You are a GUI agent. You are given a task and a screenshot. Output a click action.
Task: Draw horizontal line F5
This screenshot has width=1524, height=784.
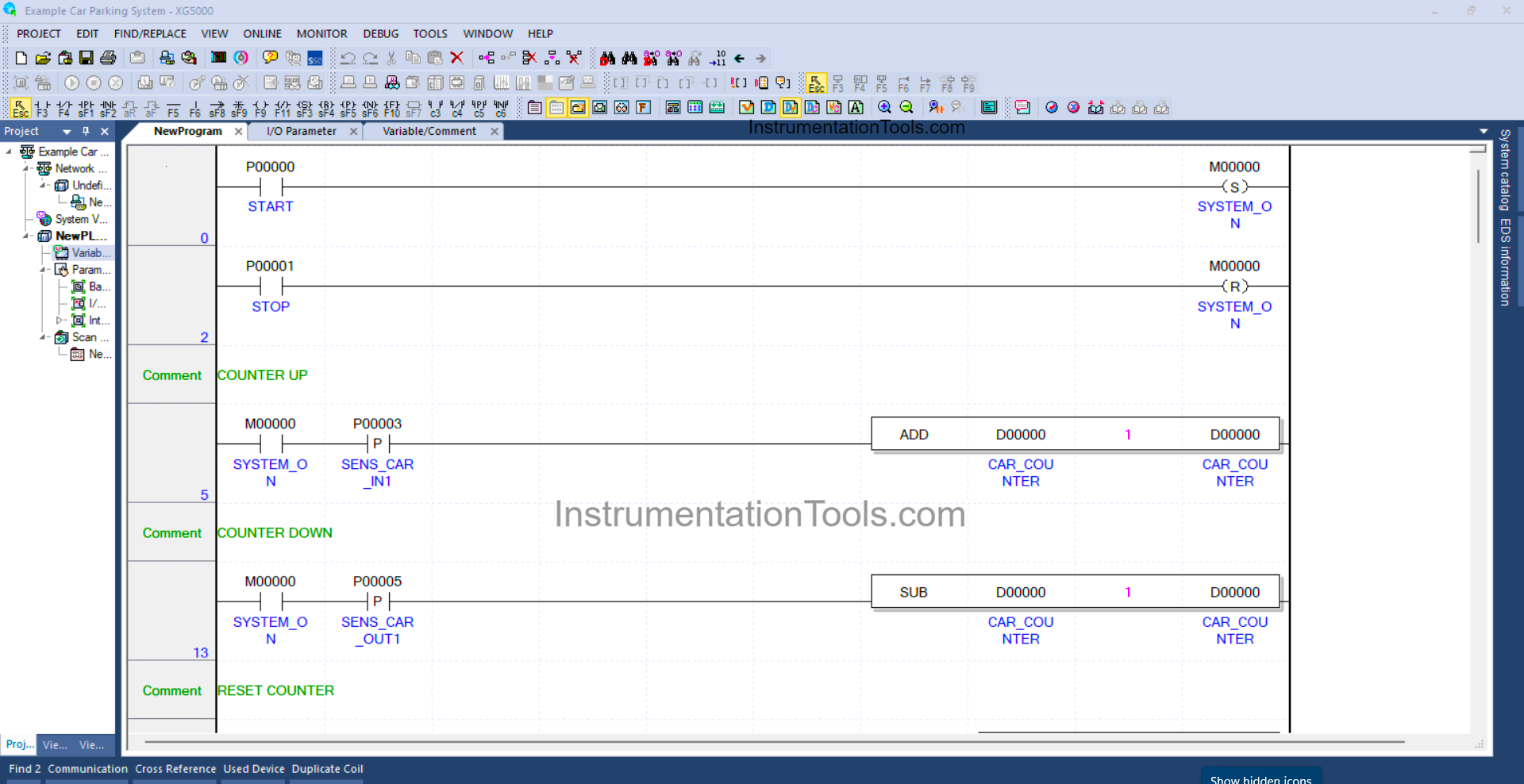[173, 108]
